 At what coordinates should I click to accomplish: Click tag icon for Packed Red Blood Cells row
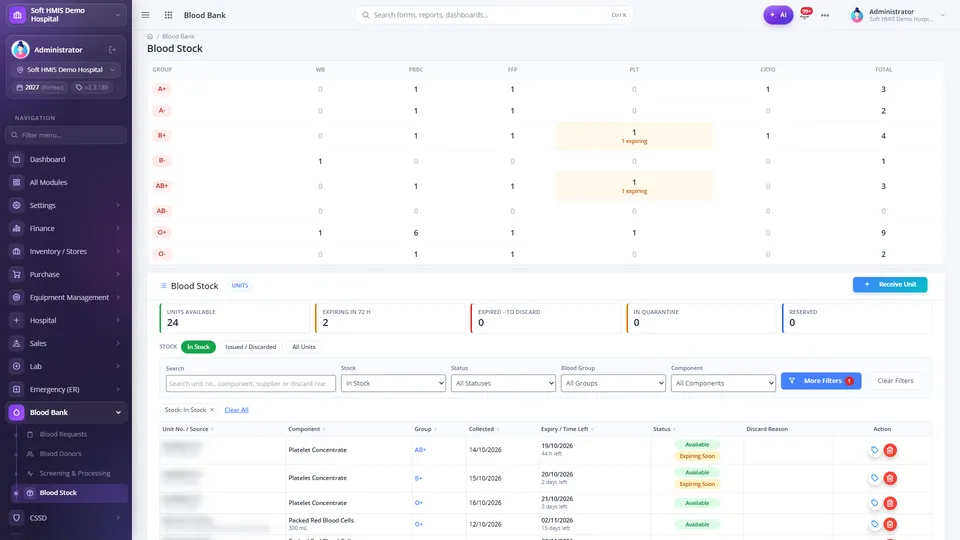874,524
